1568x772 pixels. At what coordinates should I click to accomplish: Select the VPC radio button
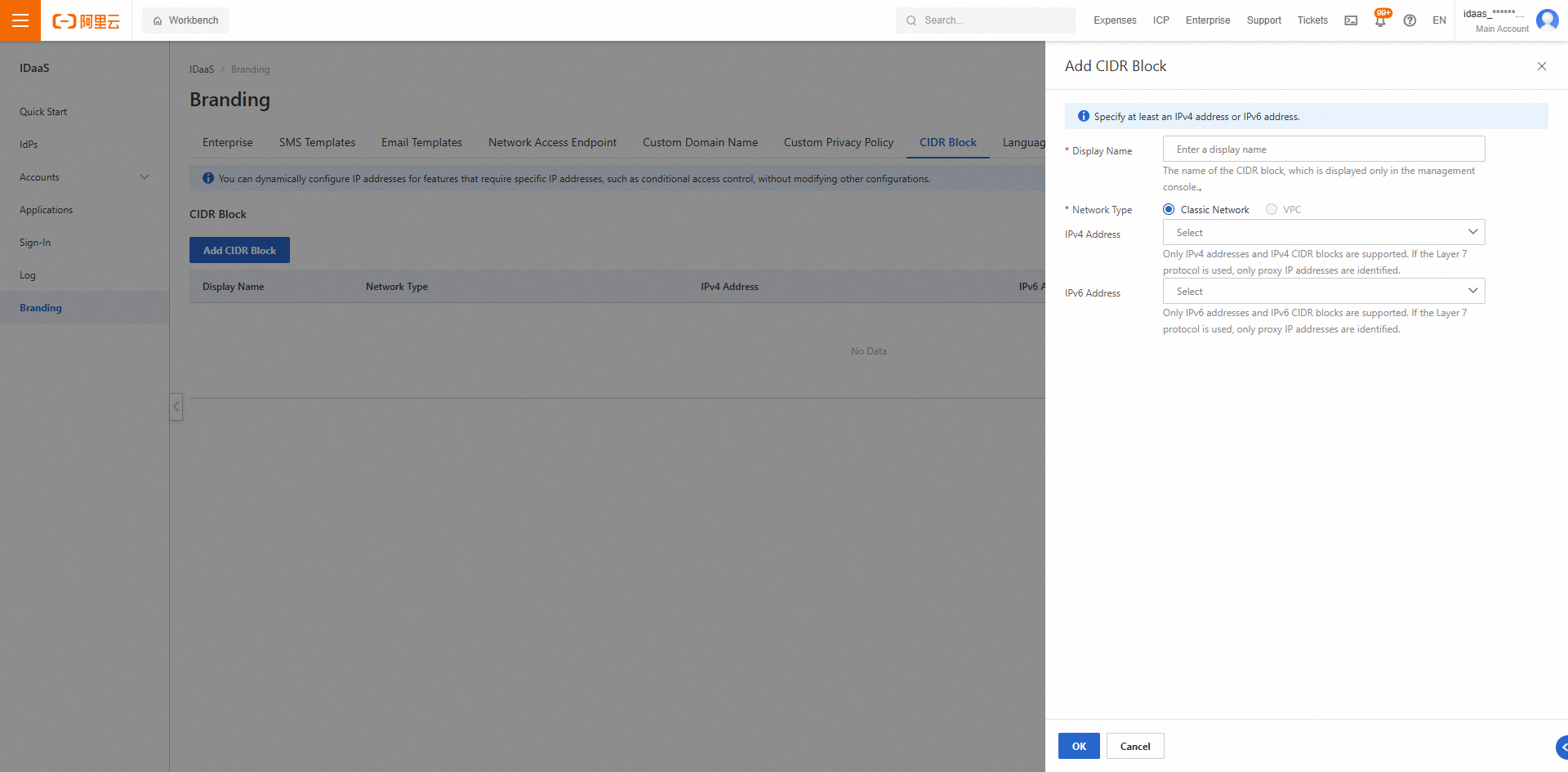[x=1271, y=209]
